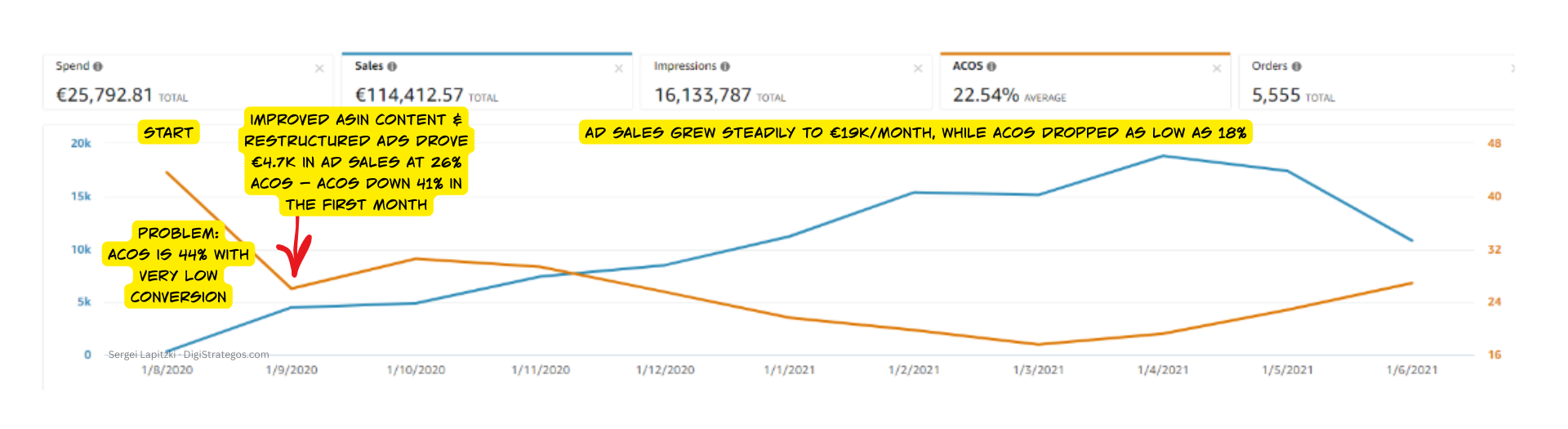Click the Sales info icon
Screen dimensions: 1568x429
point(392,66)
